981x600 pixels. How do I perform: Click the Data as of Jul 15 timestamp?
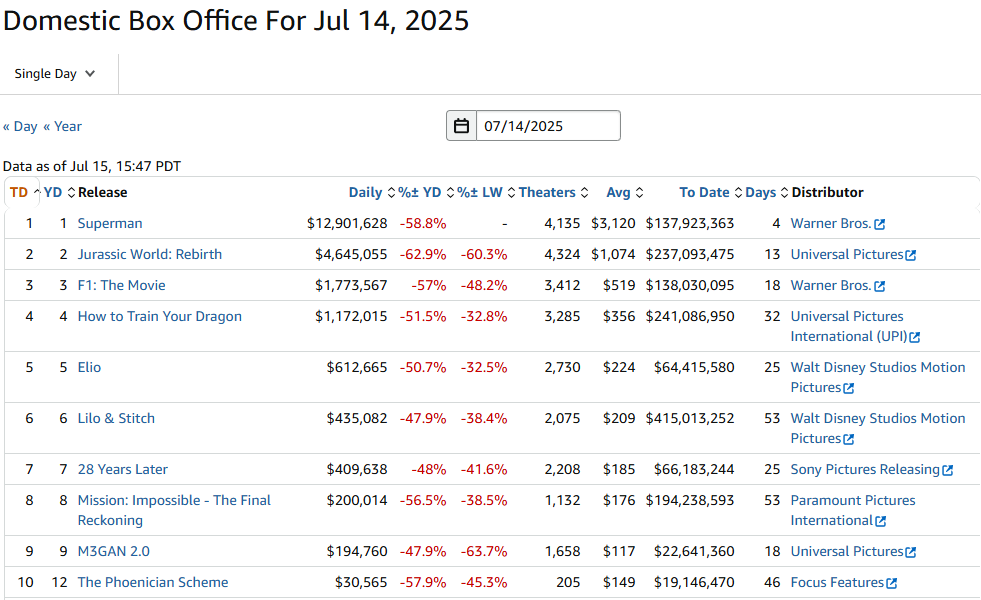pos(92,166)
